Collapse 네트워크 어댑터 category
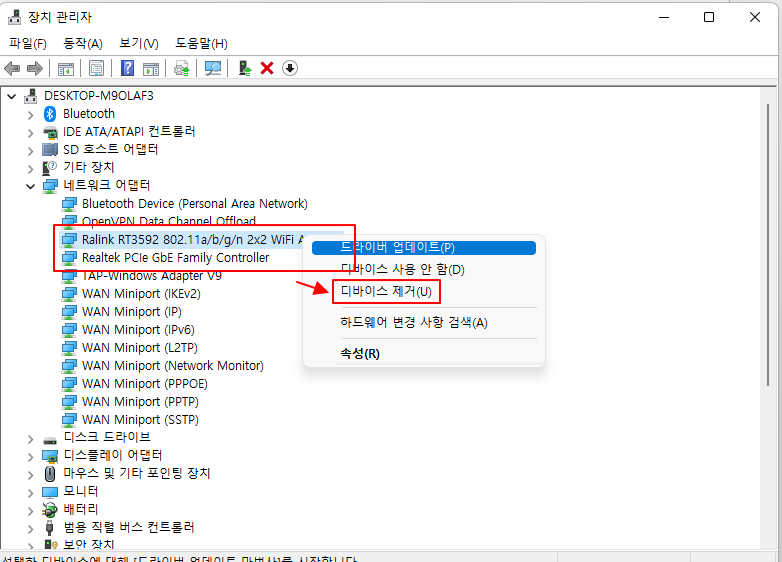This screenshot has height=562, width=782. point(30,187)
